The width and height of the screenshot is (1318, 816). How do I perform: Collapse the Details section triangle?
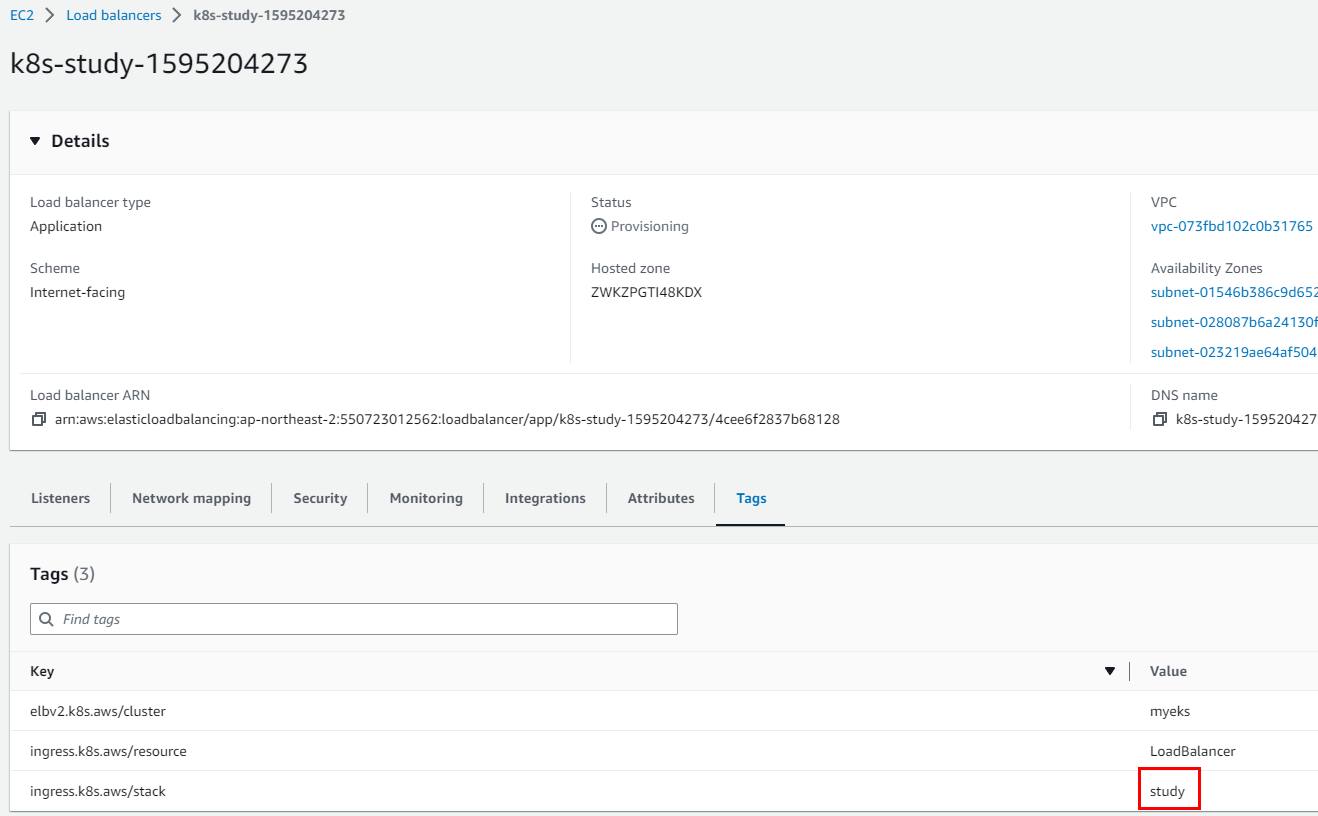pos(36,141)
